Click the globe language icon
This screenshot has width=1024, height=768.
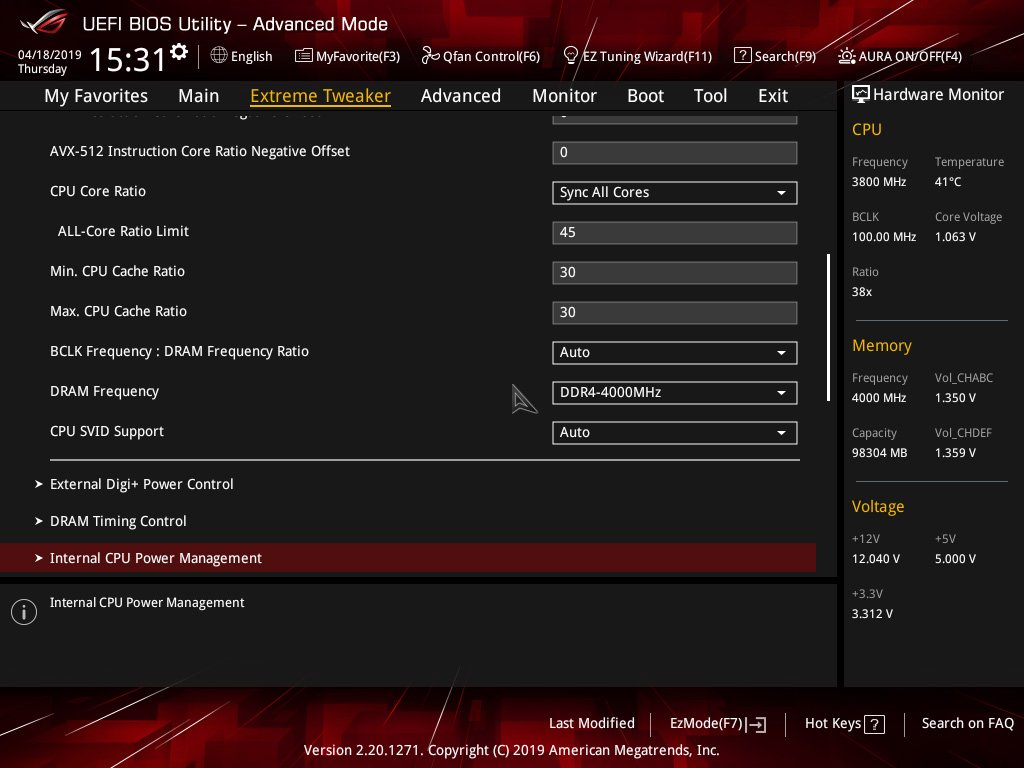(219, 56)
